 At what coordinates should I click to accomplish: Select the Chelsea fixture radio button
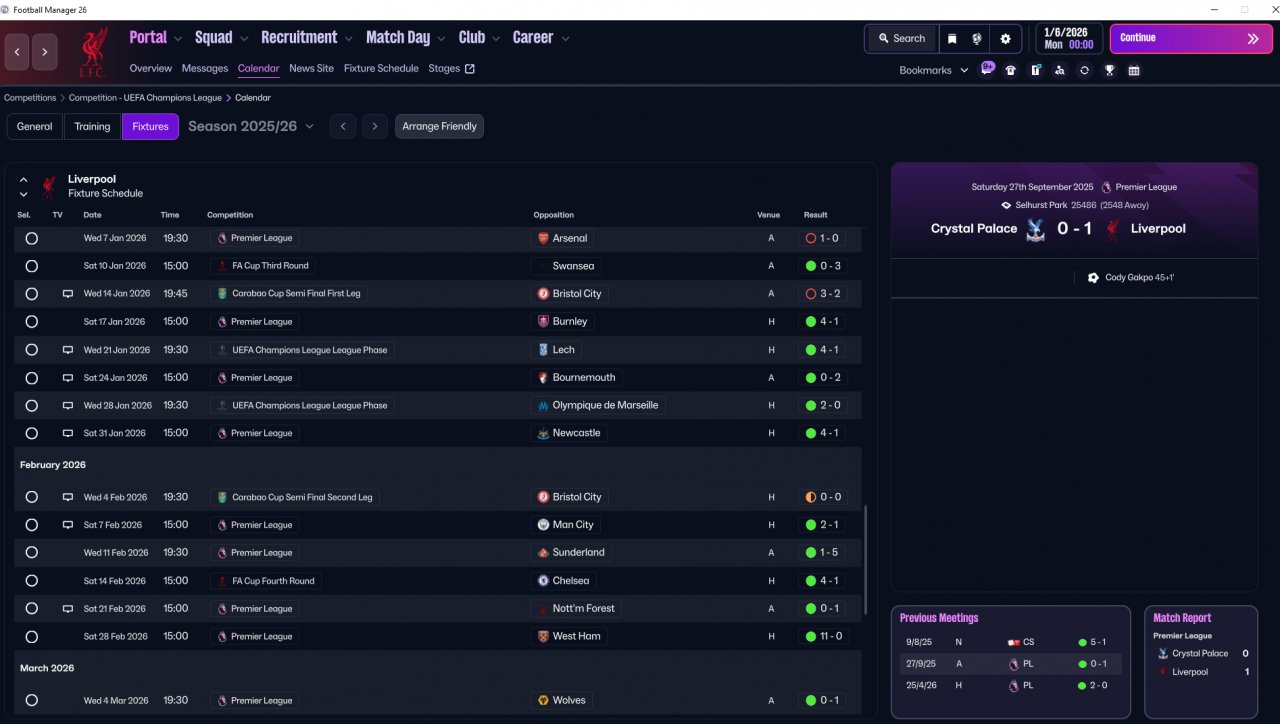31,581
